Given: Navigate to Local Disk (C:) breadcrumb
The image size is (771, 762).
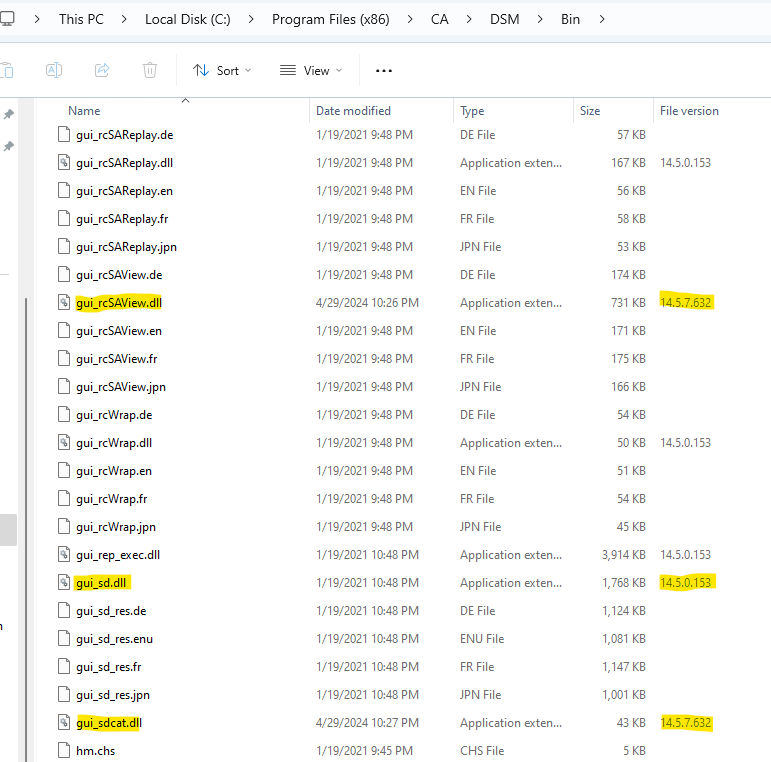Looking at the screenshot, I should 187,19.
